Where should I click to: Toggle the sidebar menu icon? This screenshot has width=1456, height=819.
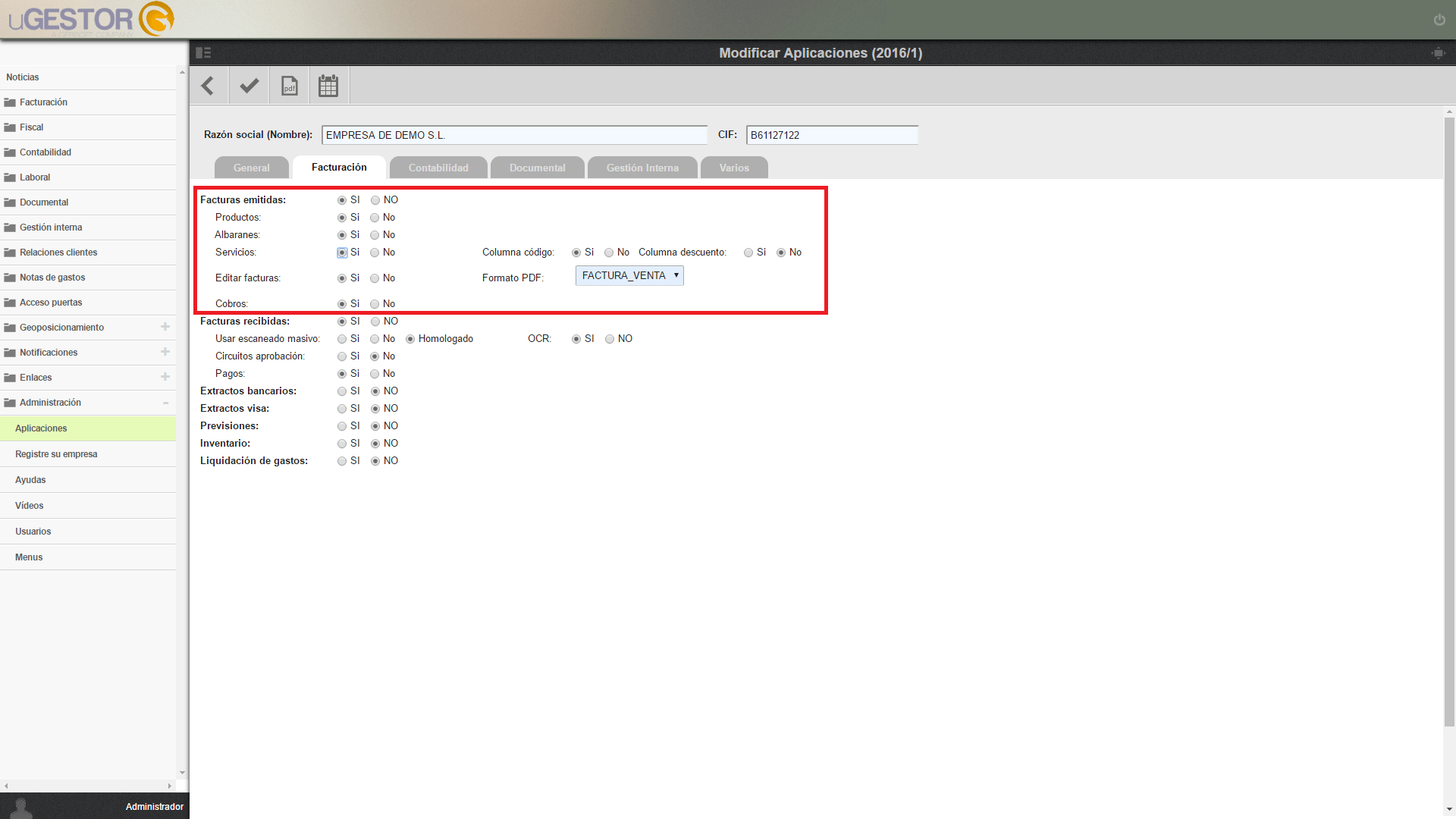(x=203, y=52)
